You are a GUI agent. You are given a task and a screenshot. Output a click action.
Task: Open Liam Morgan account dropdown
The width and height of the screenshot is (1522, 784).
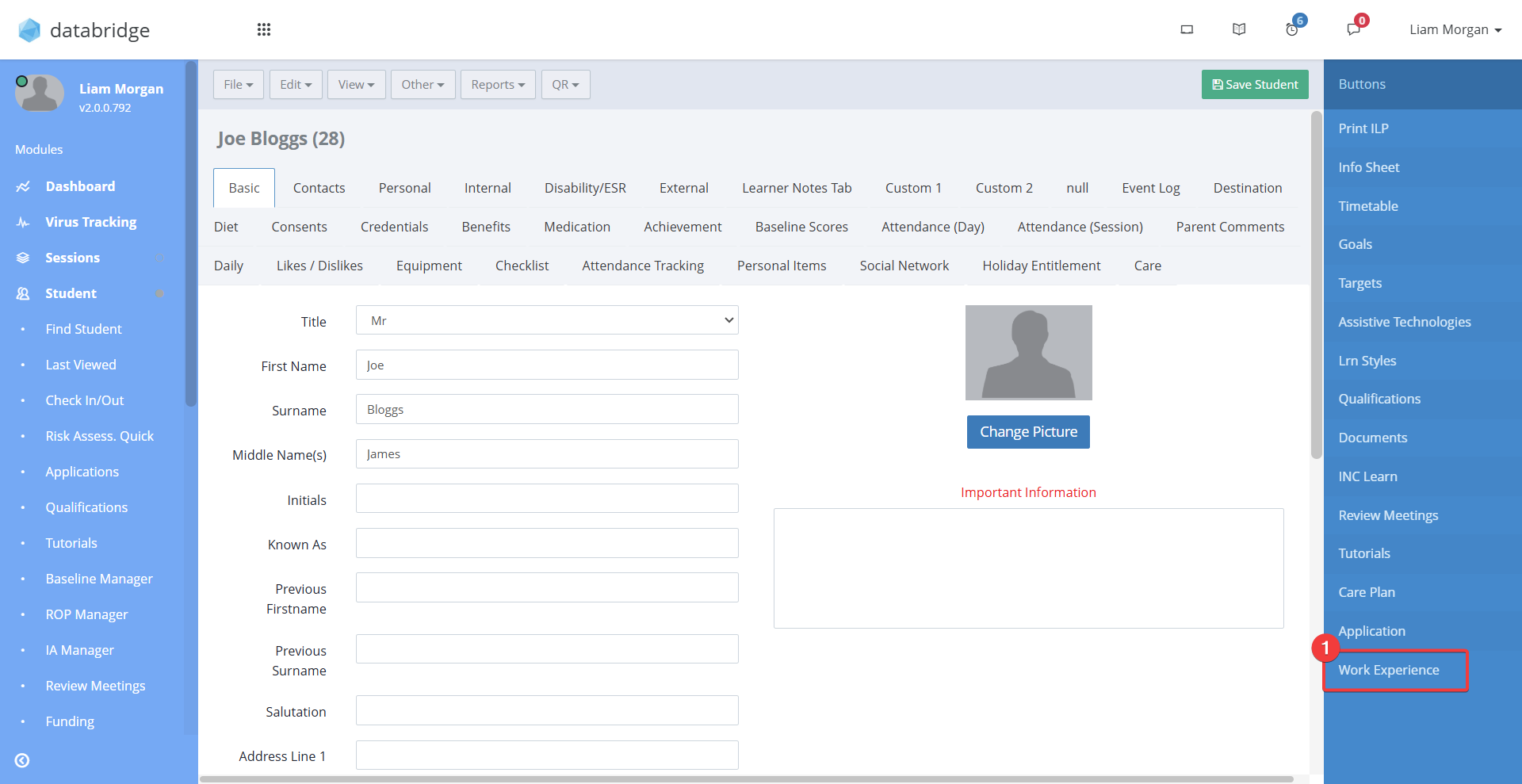[1455, 29]
